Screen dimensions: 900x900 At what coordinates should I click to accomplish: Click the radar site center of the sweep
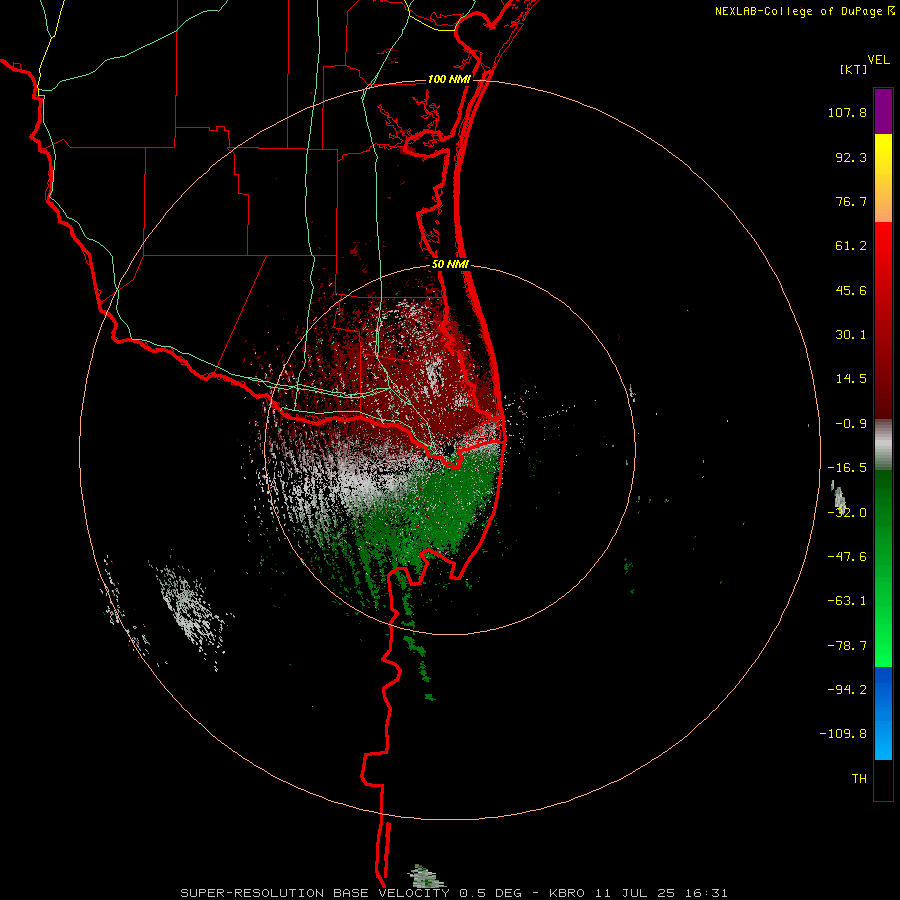[x=448, y=449]
